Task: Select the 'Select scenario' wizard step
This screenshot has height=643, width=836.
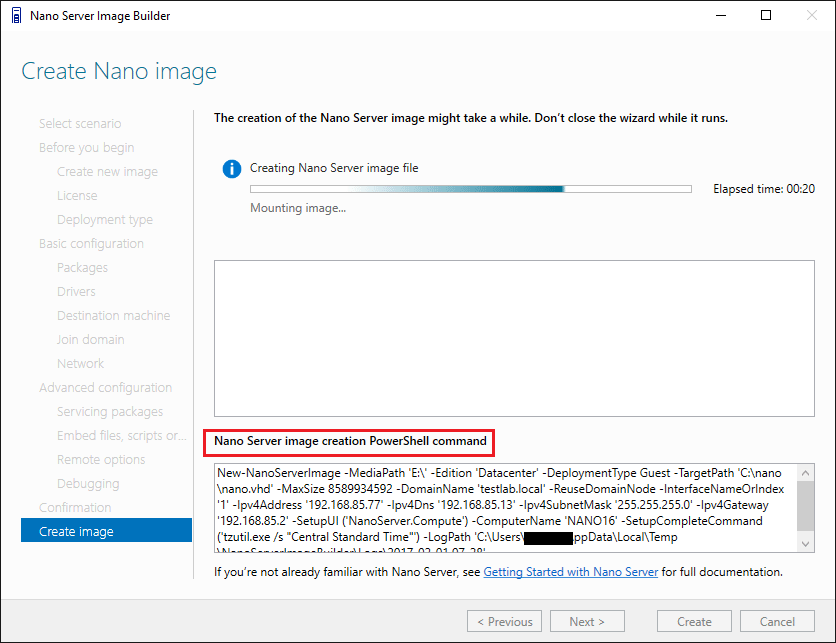Action: point(80,124)
